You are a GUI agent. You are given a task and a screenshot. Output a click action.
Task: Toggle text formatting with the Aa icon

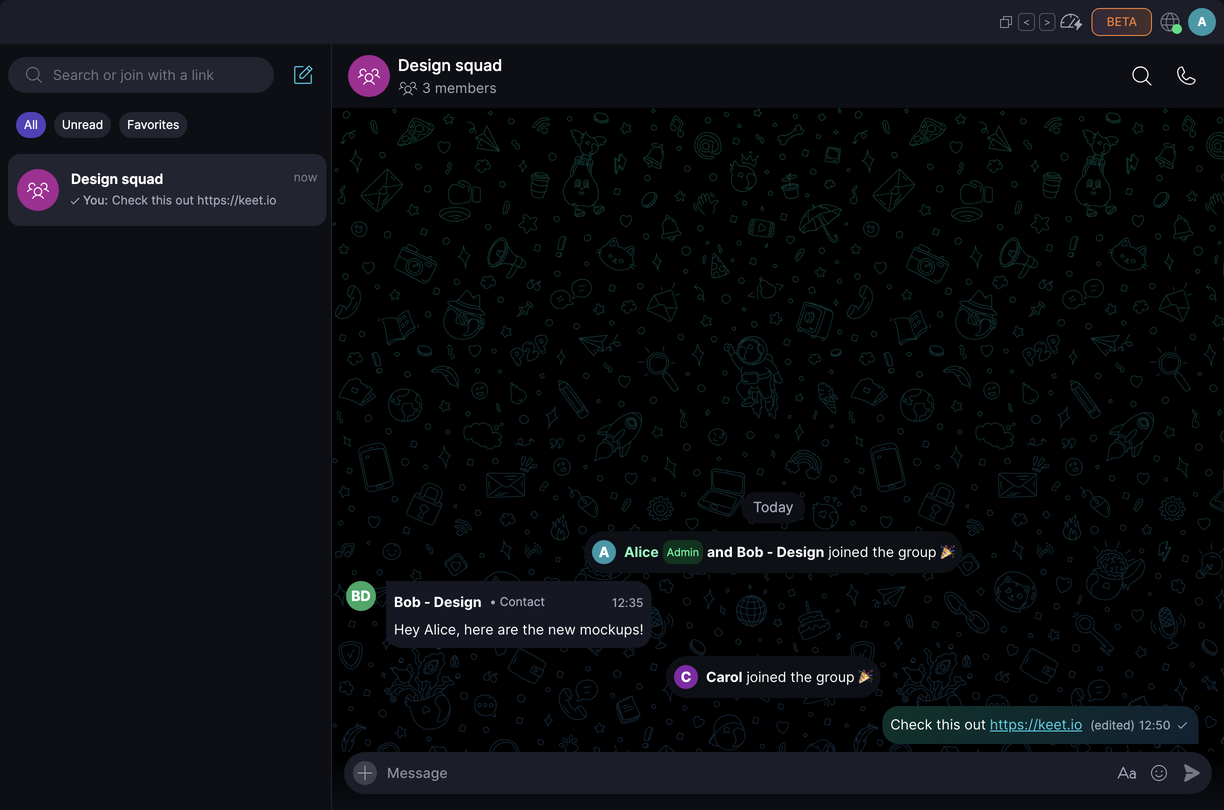(x=1127, y=773)
